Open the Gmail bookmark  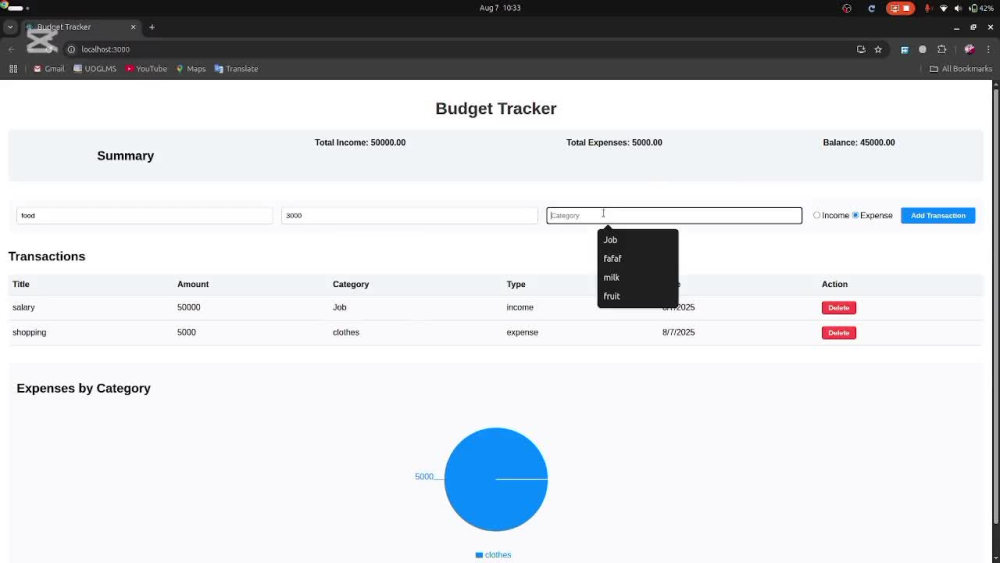pos(49,68)
